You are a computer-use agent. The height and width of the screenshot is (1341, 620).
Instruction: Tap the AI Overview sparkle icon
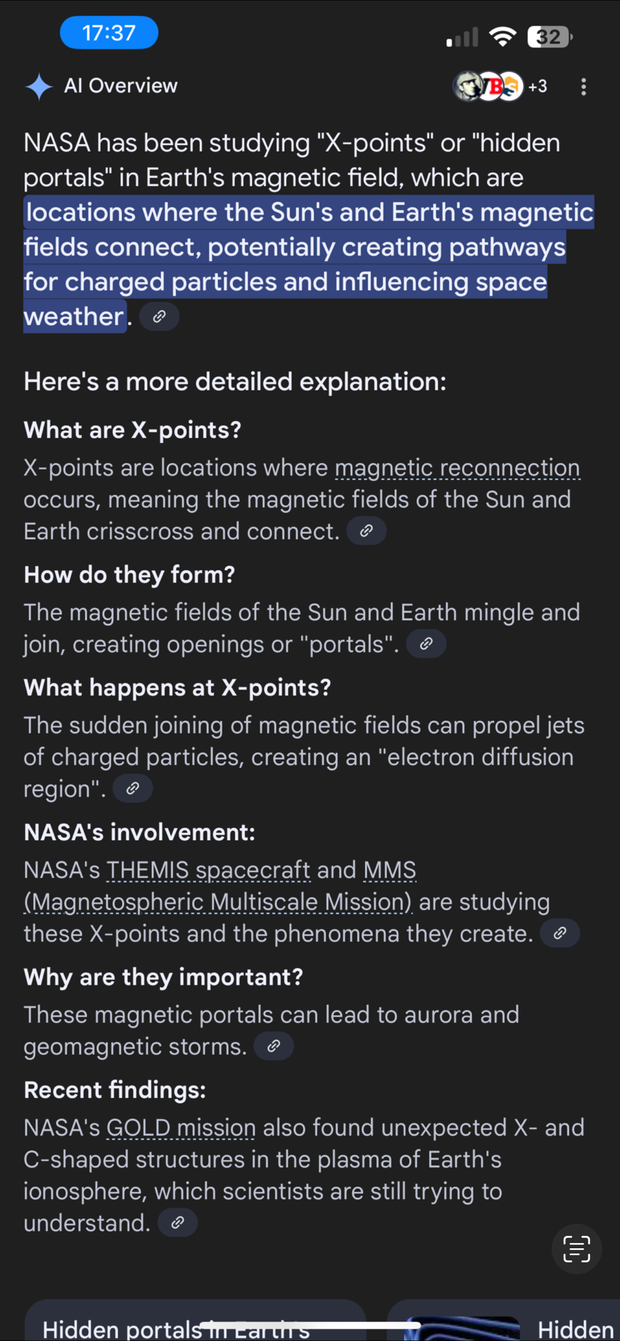coord(39,87)
